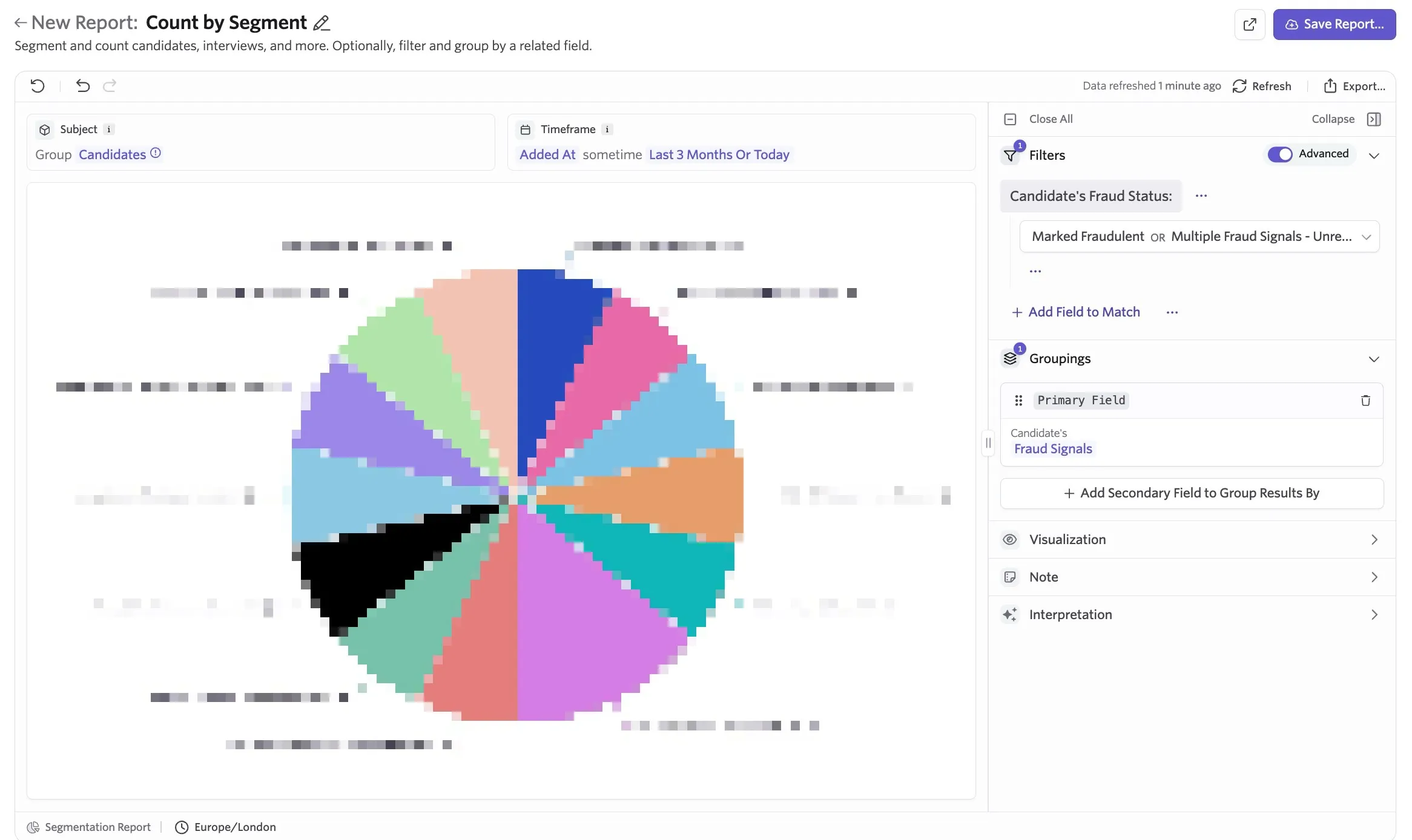Open report in new window icon

pos(1250,25)
